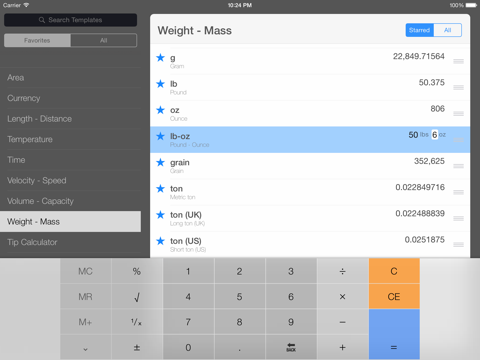Show the All templates segment in sidebar
Viewport: 480px width, 360px height.
(104, 40)
